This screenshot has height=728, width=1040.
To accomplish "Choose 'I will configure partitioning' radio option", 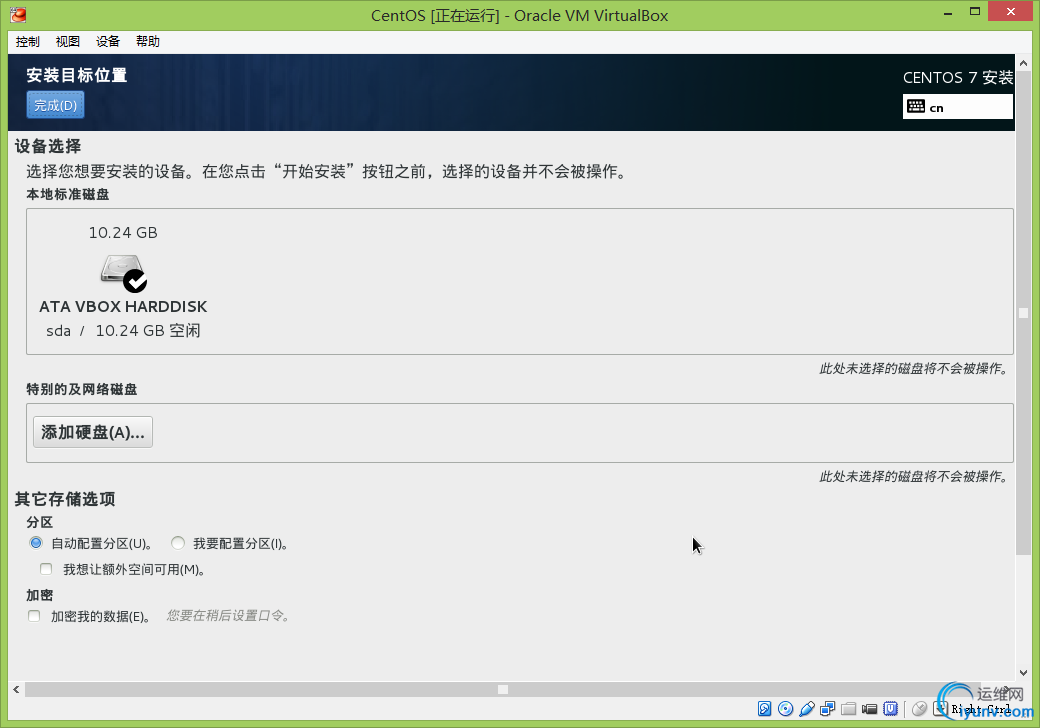I will 178,543.
